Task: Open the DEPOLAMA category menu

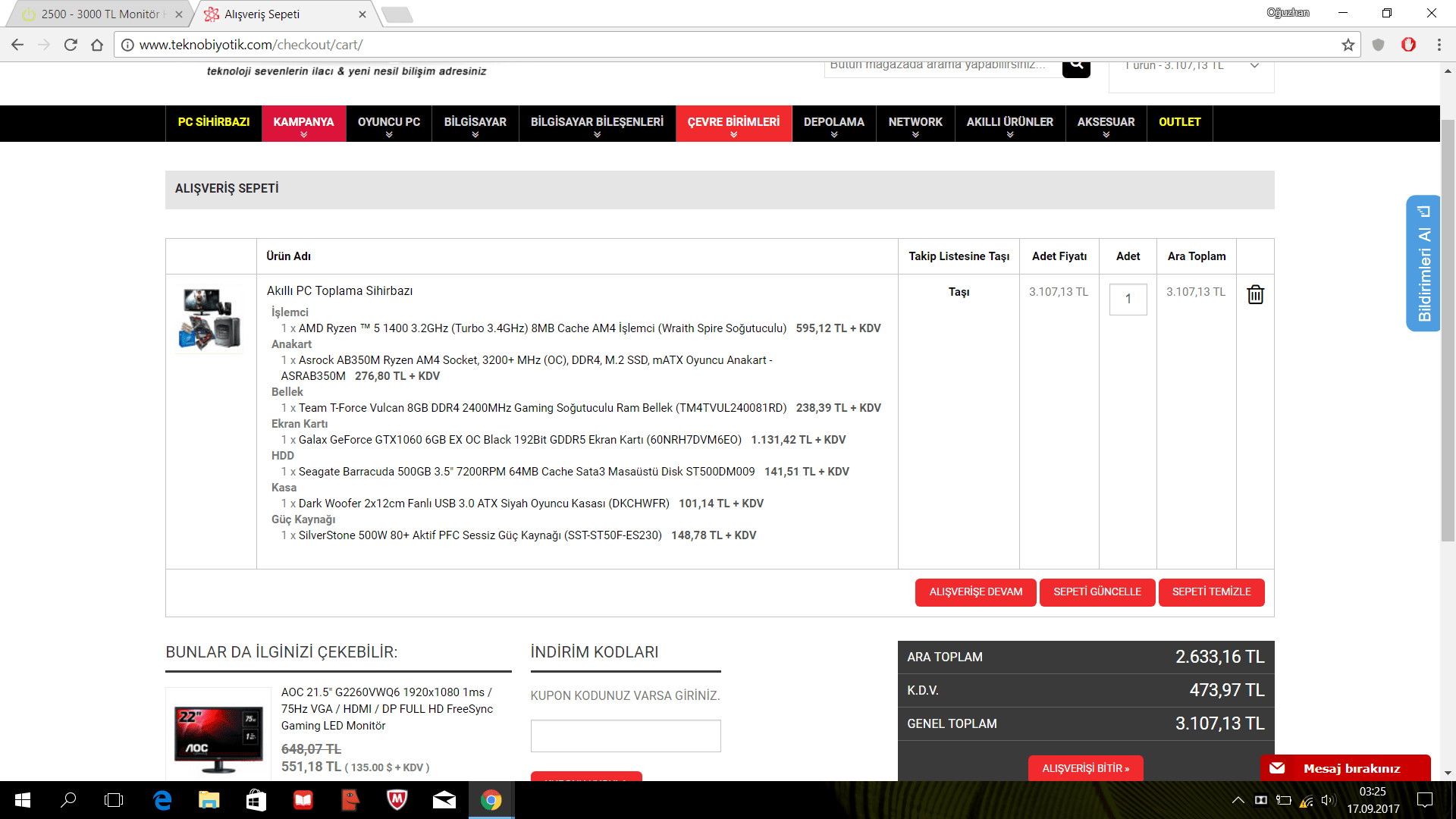Action: [x=833, y=124]
